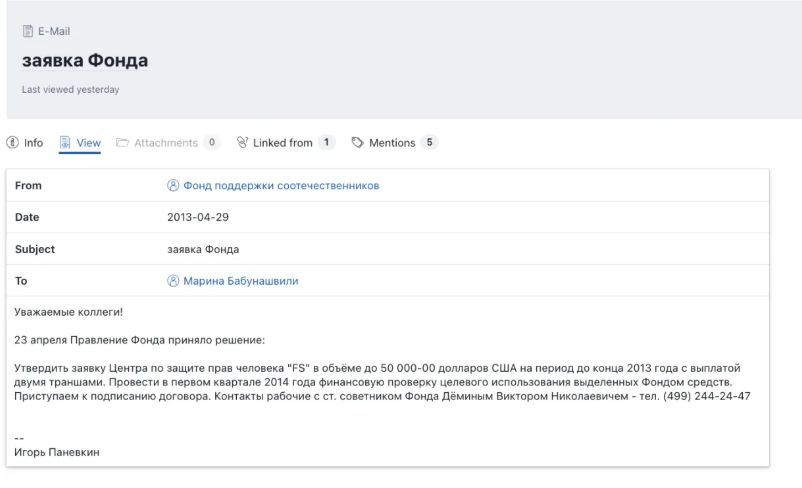Click the Info circle icon
The image size is (802, 488).
point(12,143)
